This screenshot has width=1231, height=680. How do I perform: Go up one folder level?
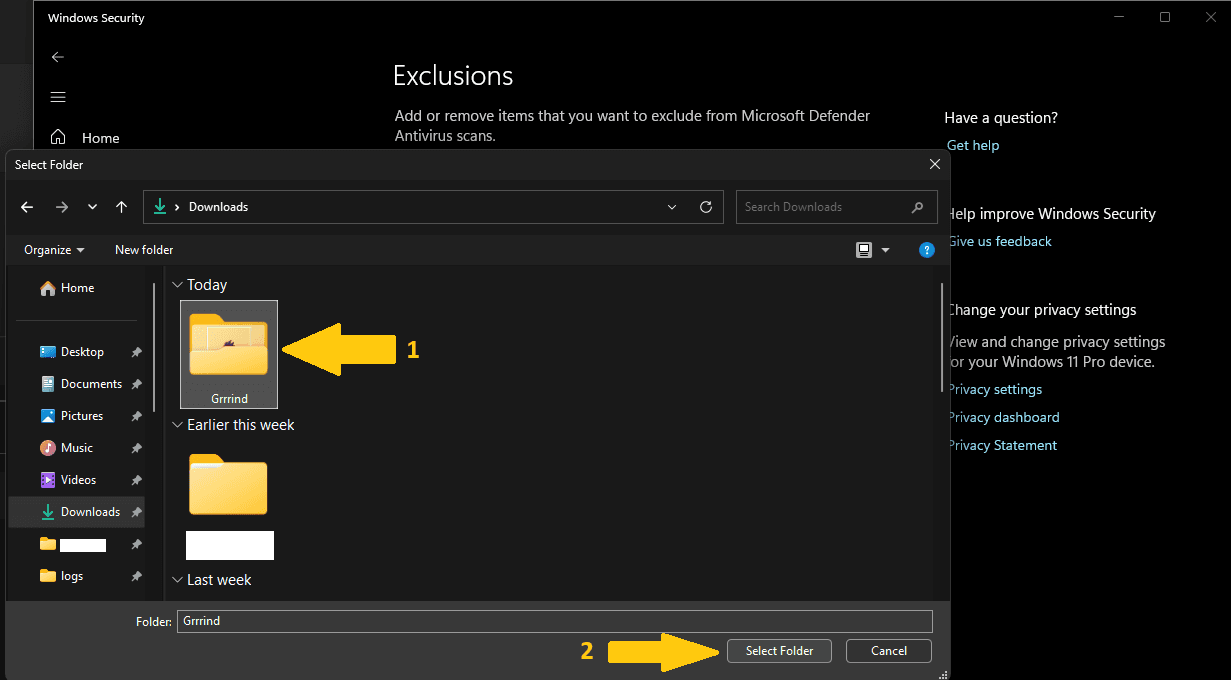click(x=121, y=207)
